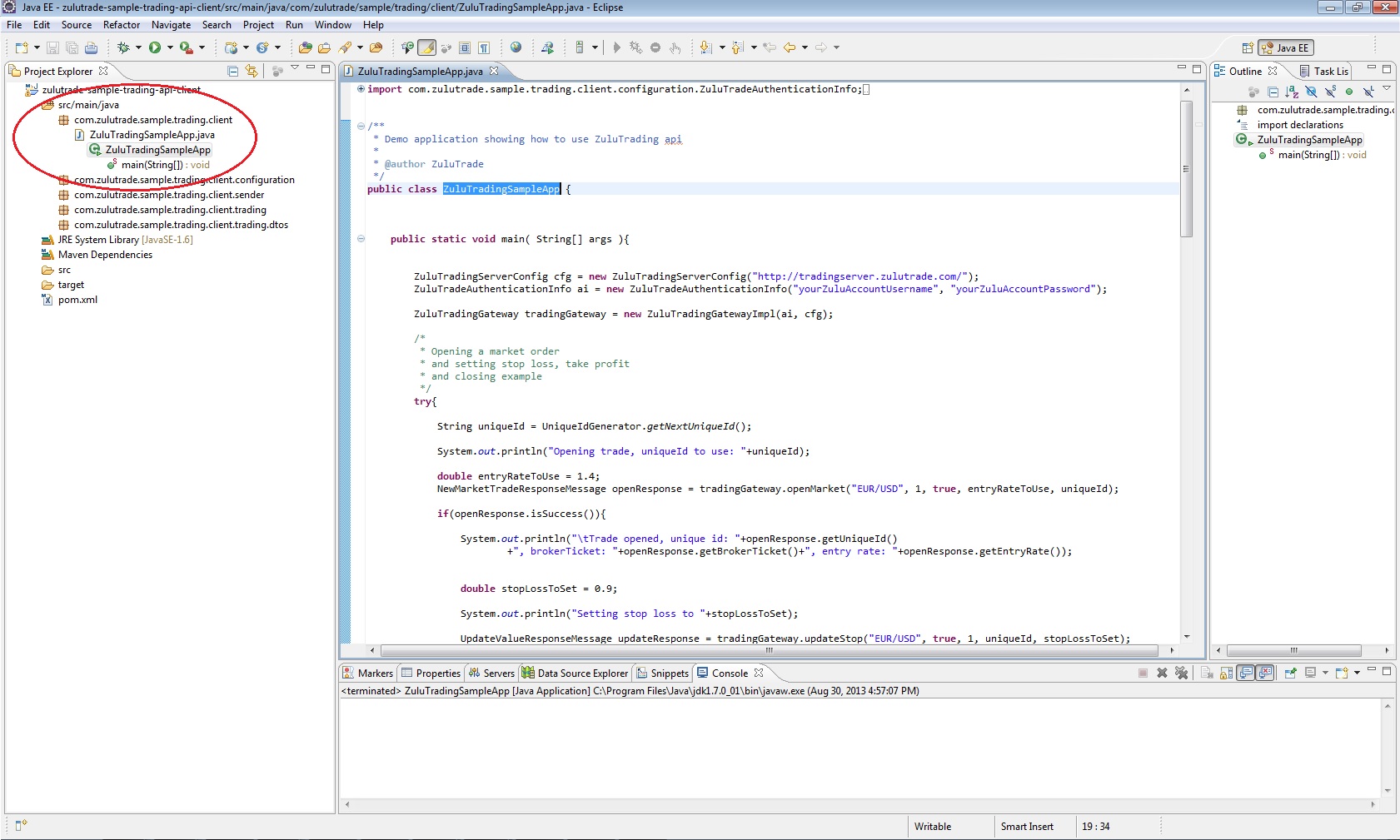Click the Open Perspective icon
Screen dimensions: 1400x840
(x=1247, y=48)
